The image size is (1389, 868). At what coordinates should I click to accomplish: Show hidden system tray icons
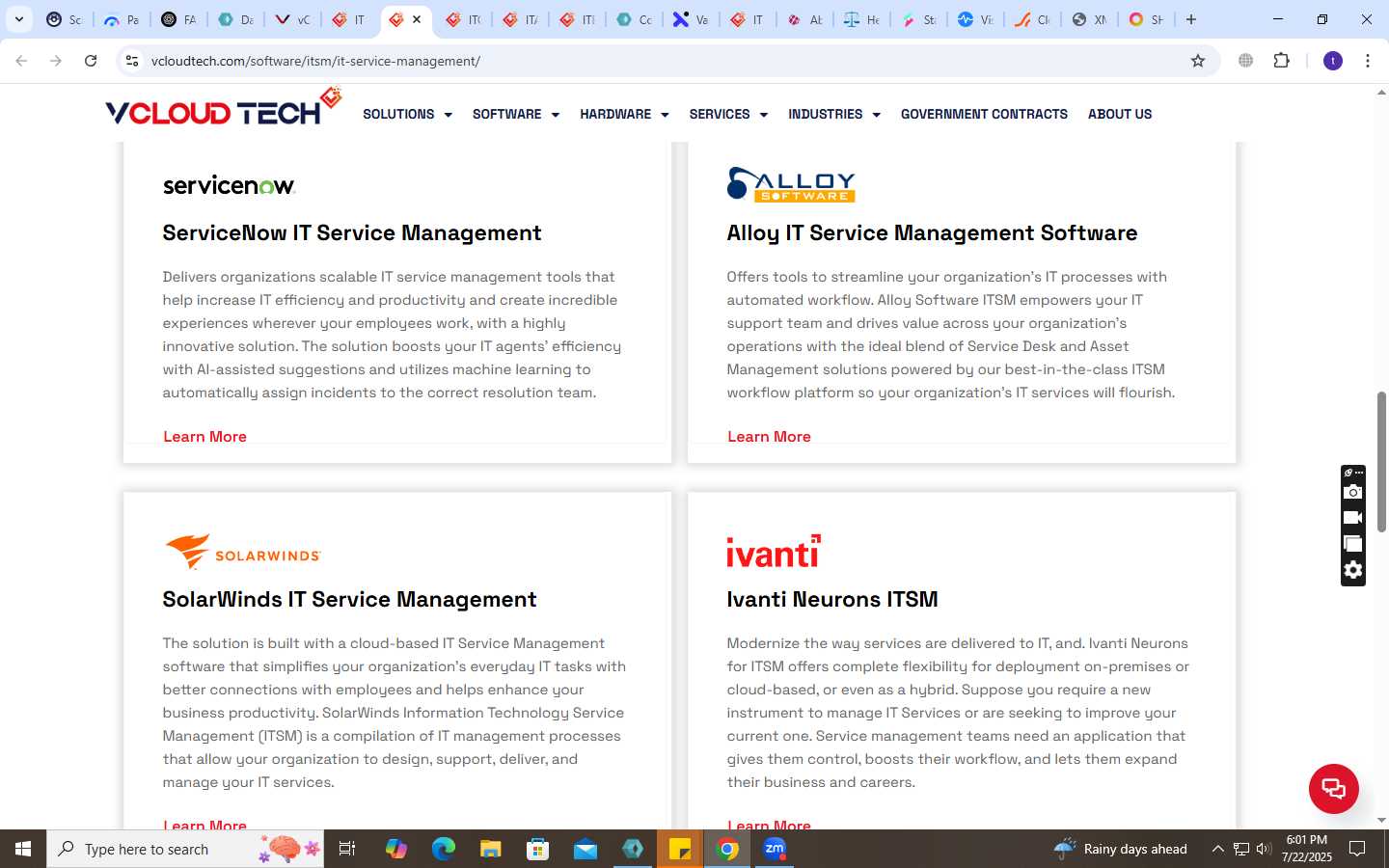(x=1217, y=849)
